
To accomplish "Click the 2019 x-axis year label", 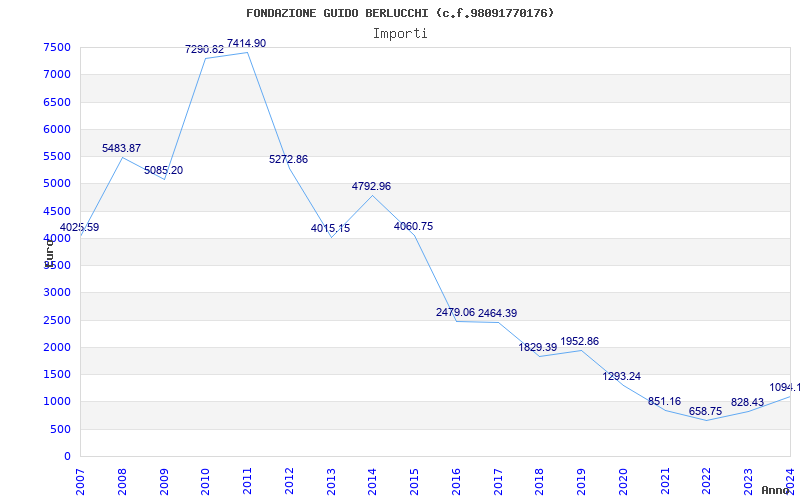I will pos(582,481).
